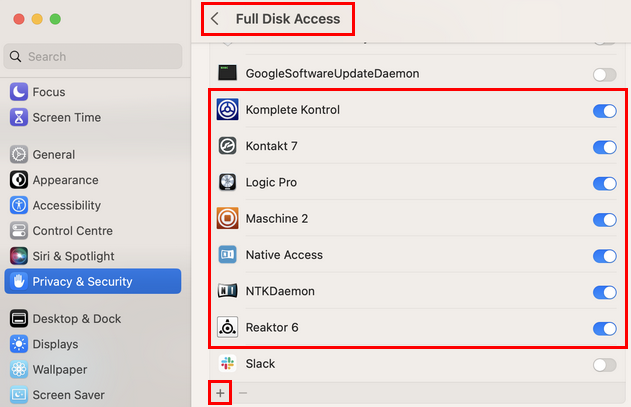
Task: Click the Native Access app icon
Action: [x=227, y=255]
